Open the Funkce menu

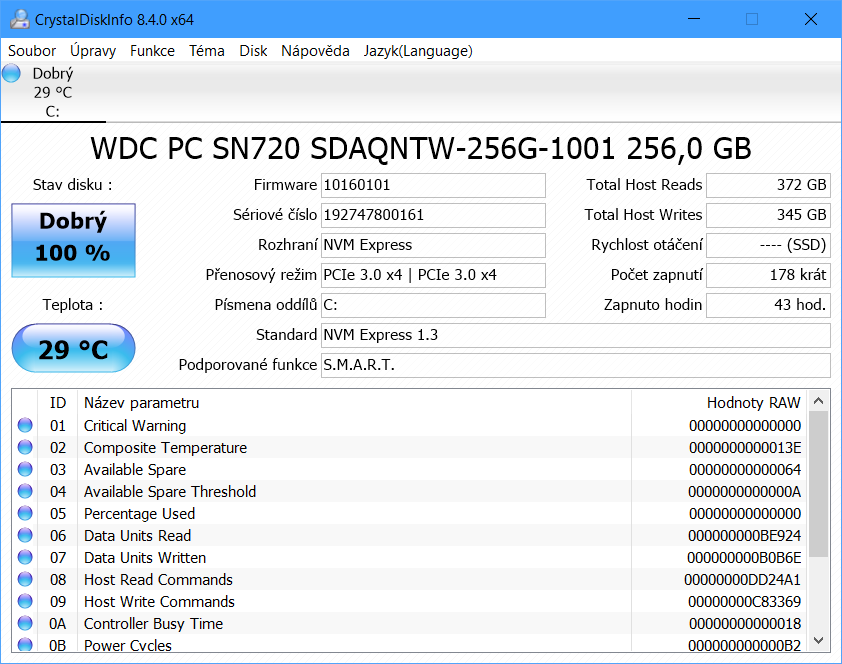[x=152, y=51]
